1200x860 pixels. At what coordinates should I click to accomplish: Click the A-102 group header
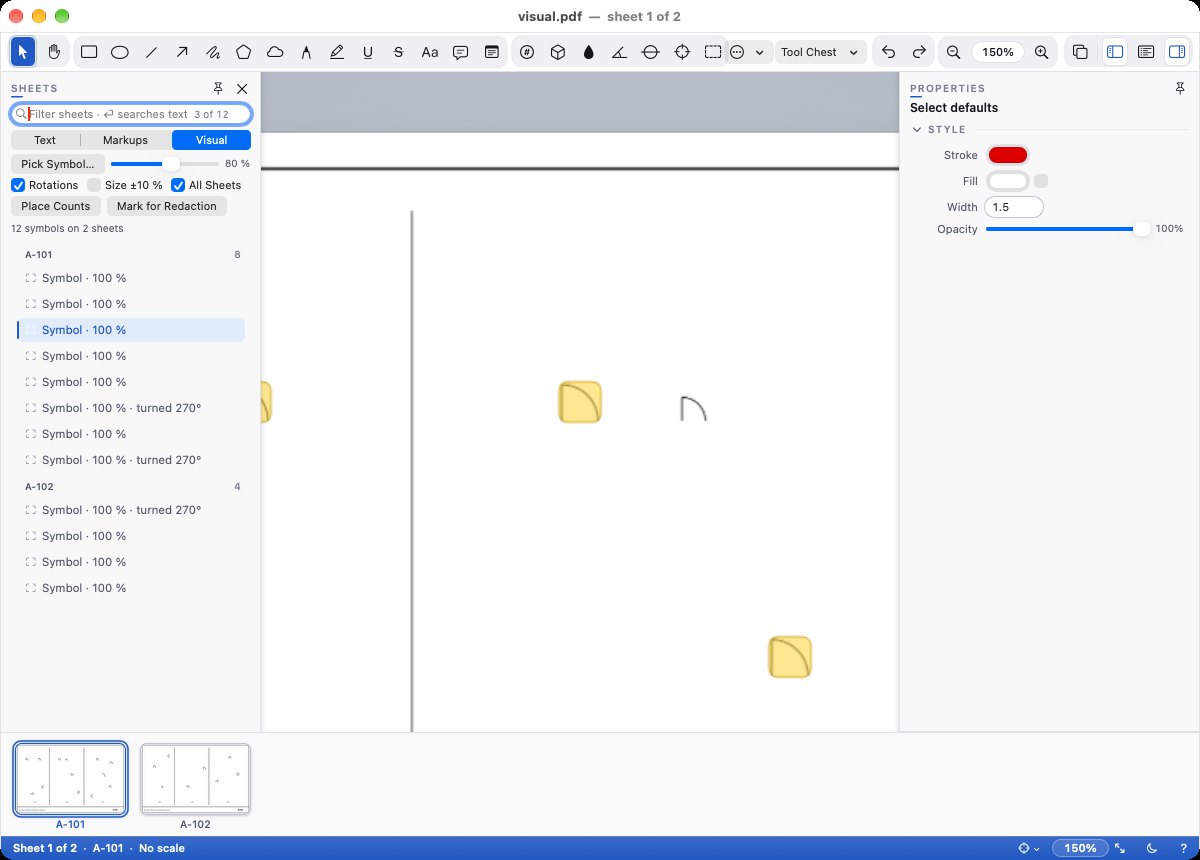[x=131, y=487]
